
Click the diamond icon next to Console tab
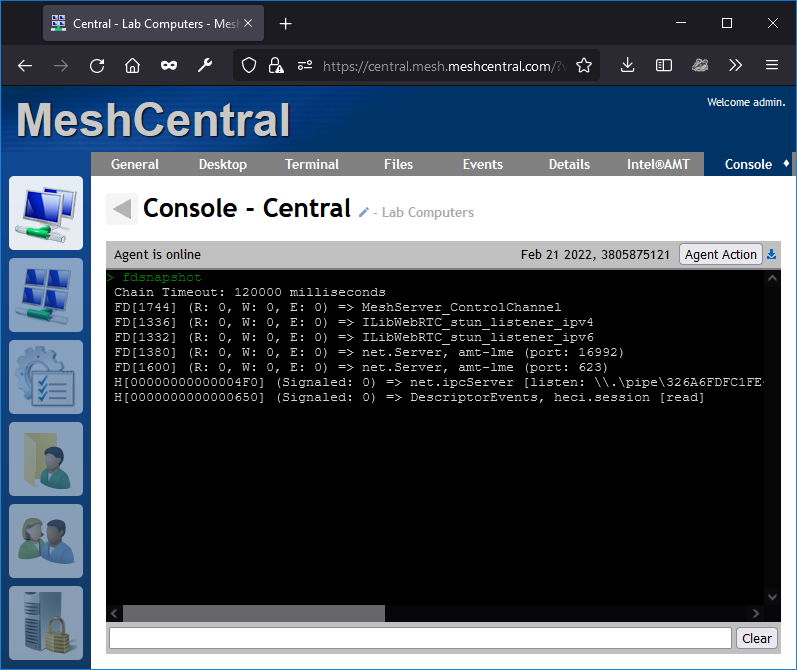[x=786, y=164]
